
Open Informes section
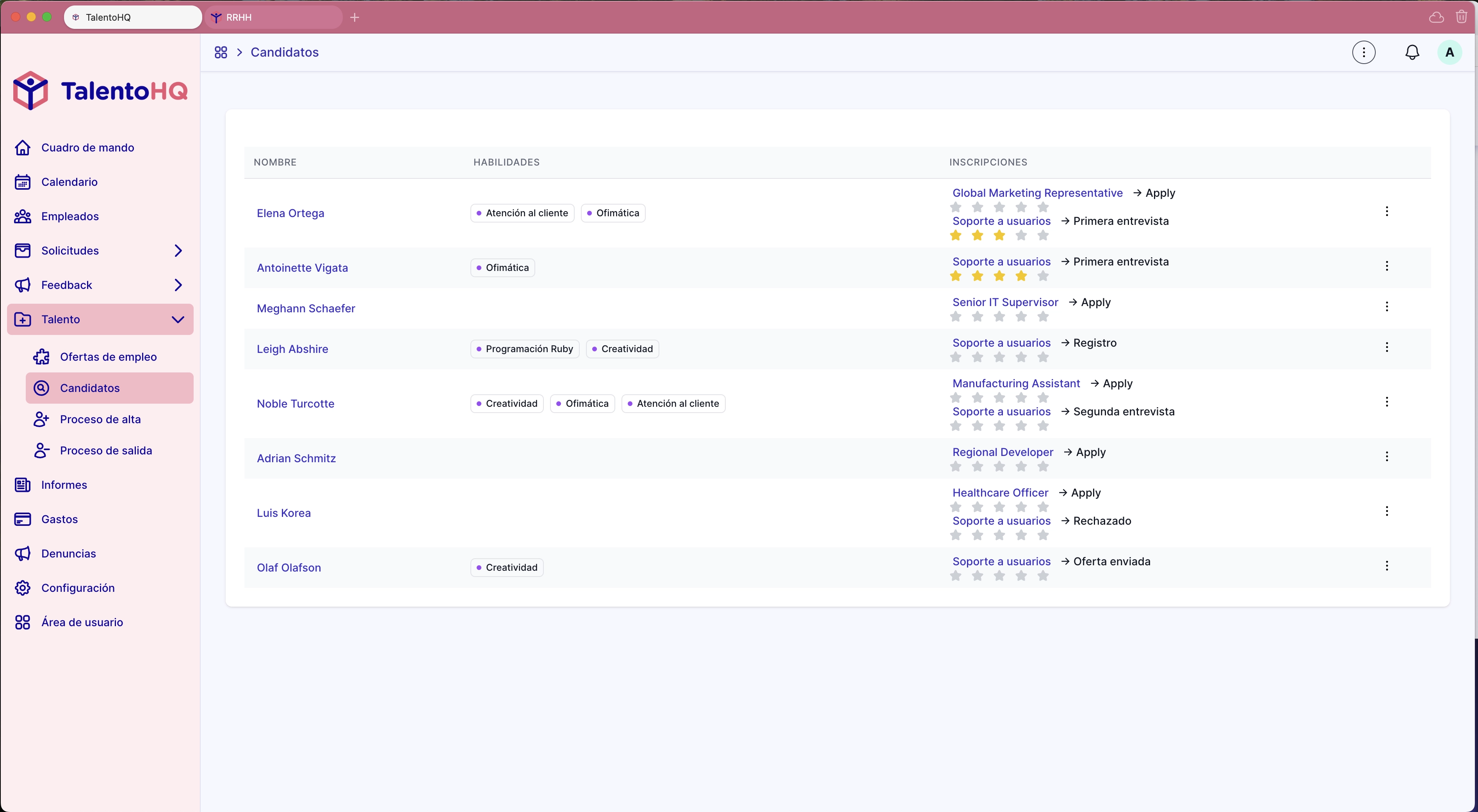[x=63, y=484]
